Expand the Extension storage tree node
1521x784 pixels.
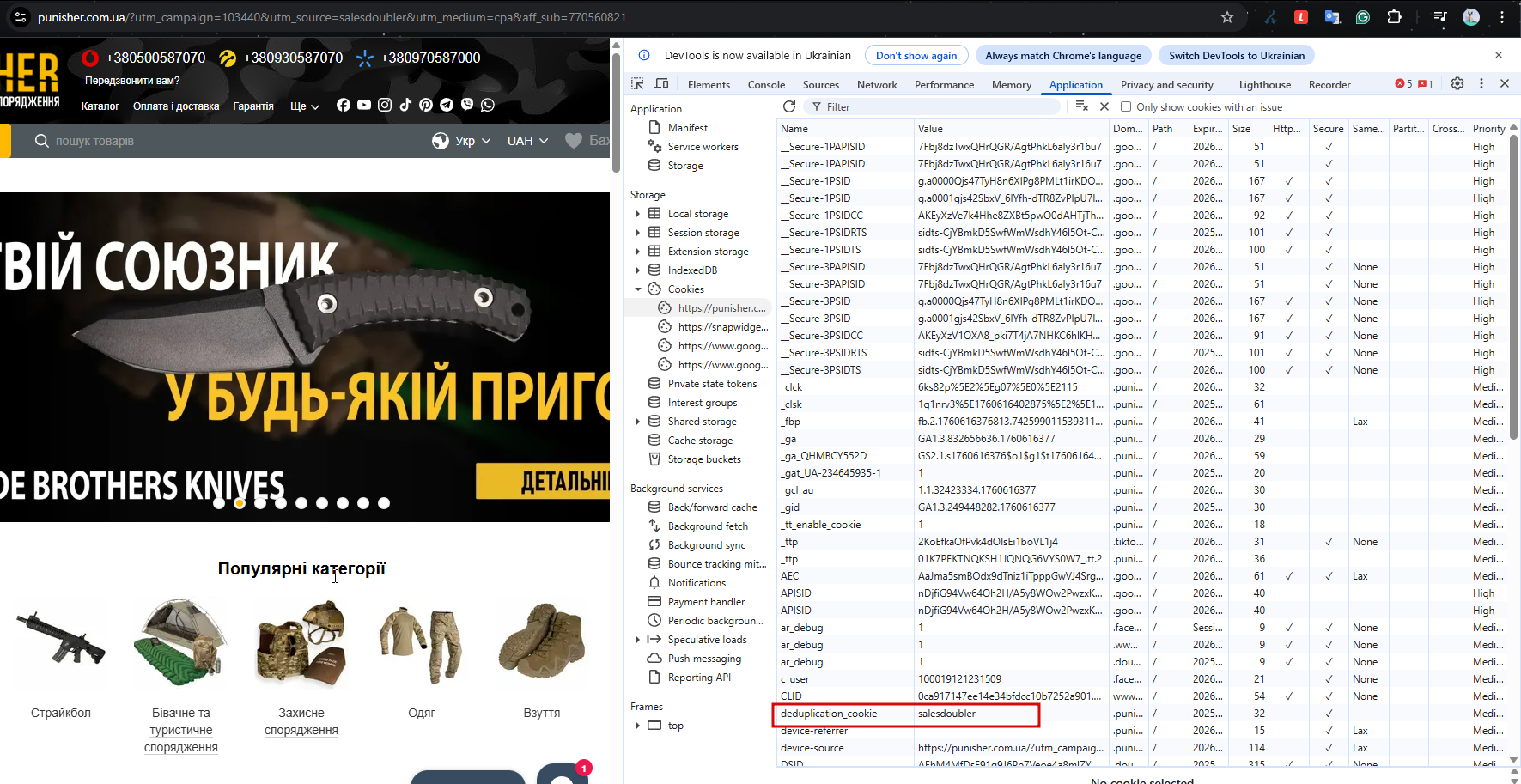(x=637, y=252)
